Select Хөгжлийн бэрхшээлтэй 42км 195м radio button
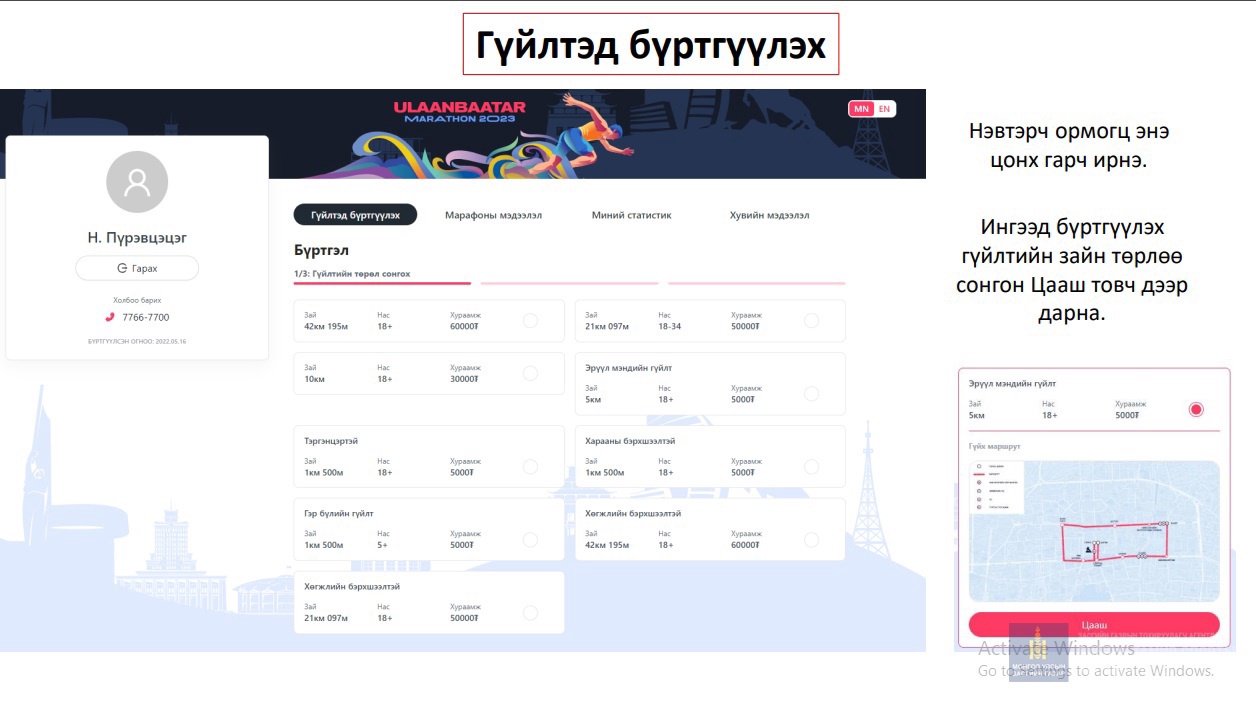Screen dimensions: 1256x707 click(811, 539)
